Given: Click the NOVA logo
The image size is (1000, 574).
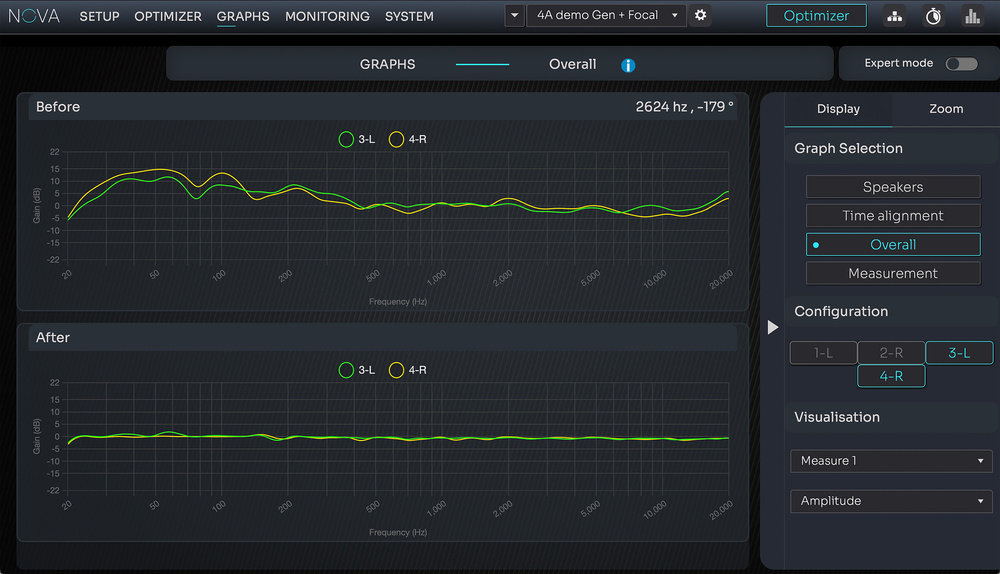Looking at the screenshot, I should pyautogui.click(x=34, y=16).
